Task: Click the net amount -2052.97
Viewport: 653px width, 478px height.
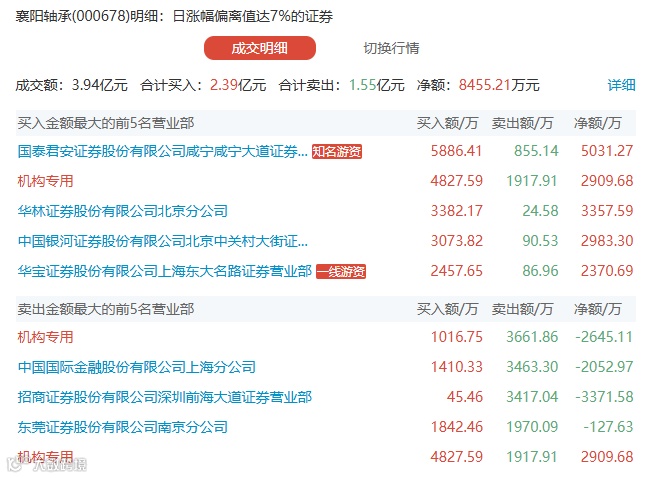Action: [x=604, y=366]
